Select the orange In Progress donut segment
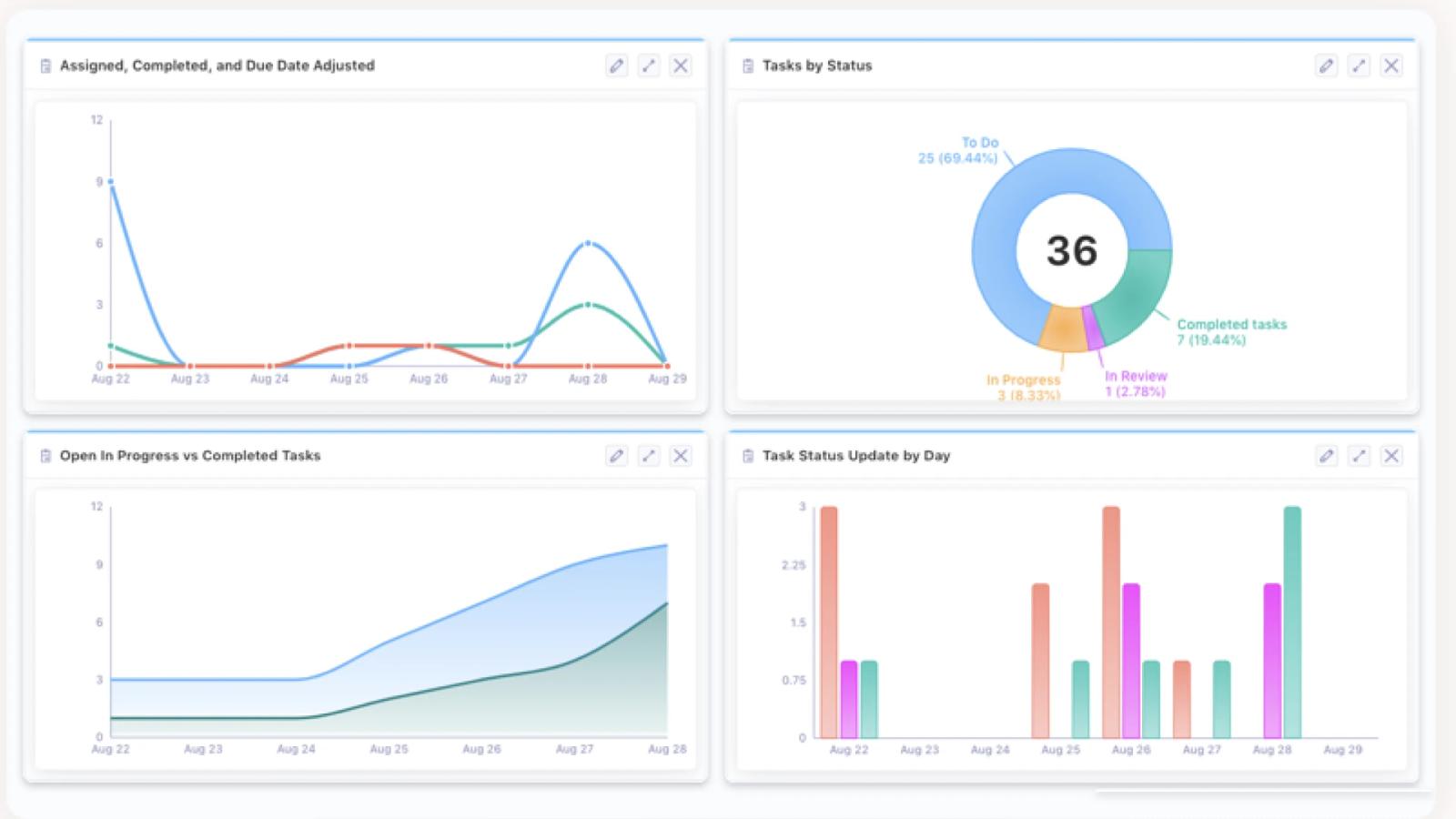1456x819 pixels. click(1063, 329)
